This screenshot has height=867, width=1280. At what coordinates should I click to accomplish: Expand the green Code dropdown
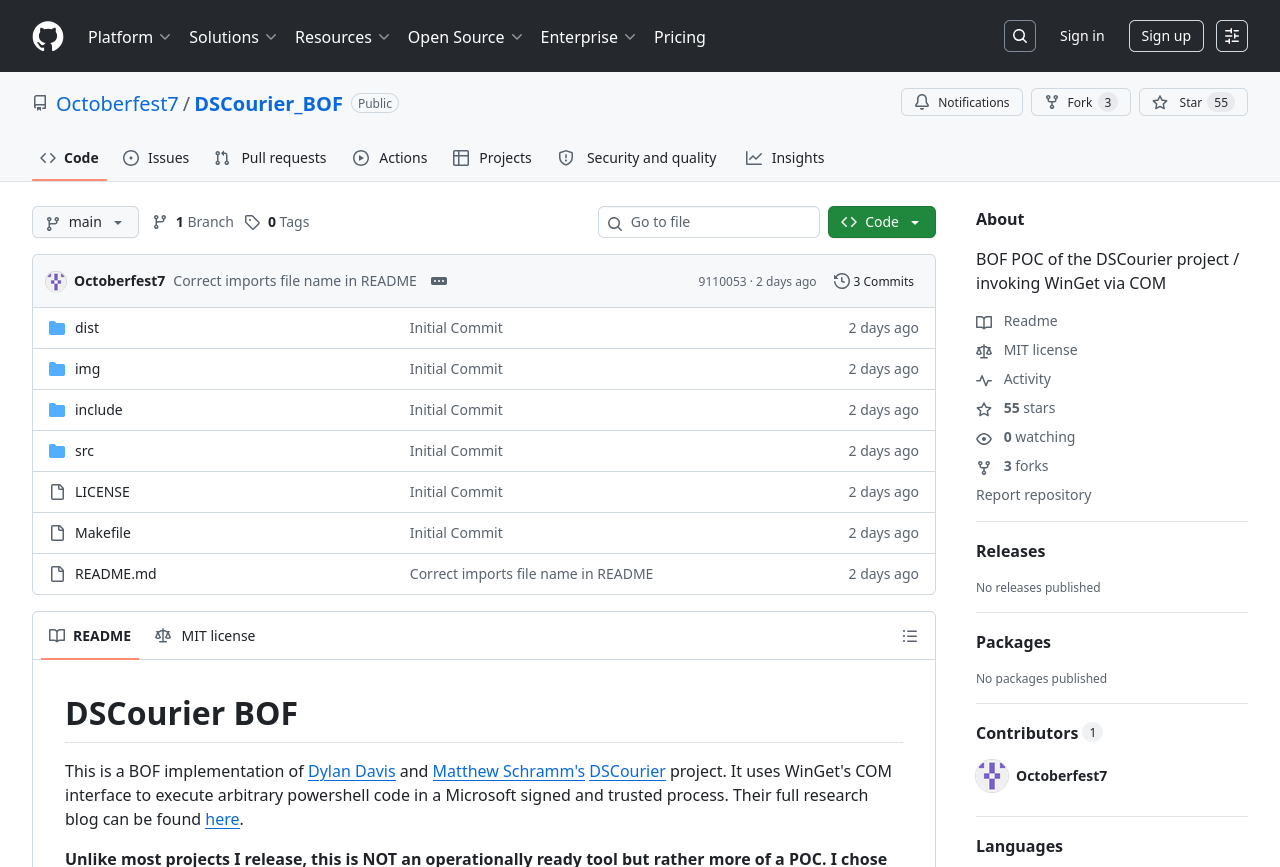(881, 222)
